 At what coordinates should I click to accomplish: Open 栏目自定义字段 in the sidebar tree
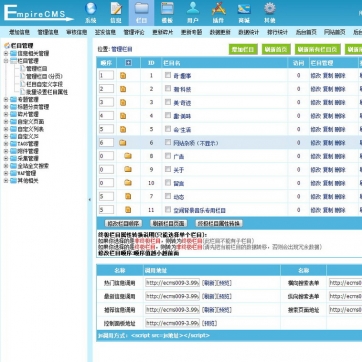(x=44, y=84)
